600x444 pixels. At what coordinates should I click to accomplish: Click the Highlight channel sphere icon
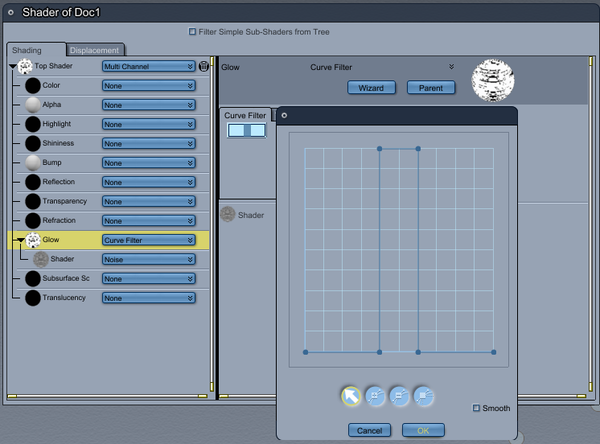click(x=33, y=124)
